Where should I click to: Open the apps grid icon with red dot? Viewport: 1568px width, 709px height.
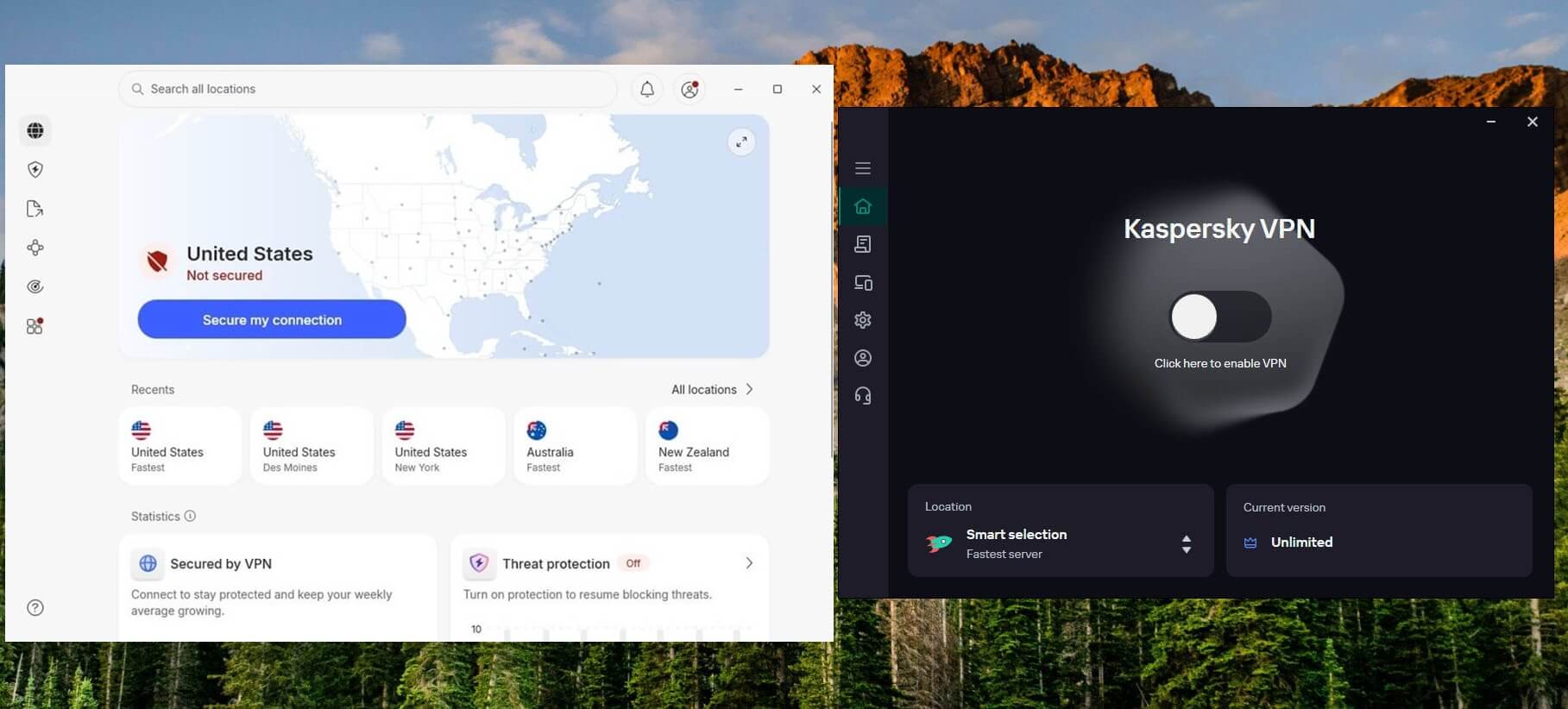pos(35,326)
